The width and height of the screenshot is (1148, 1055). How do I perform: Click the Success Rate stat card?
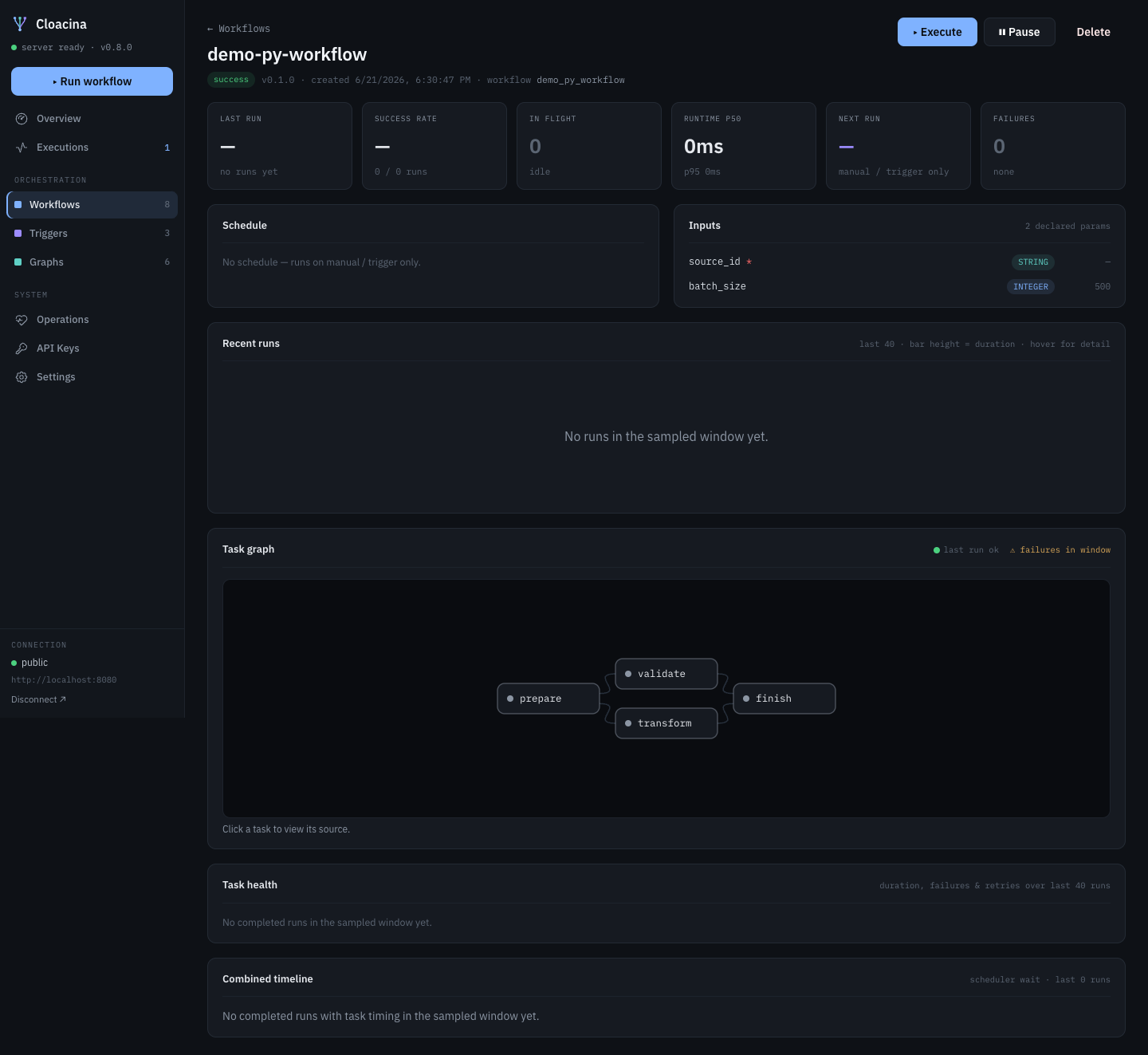(x=434, y=146)
